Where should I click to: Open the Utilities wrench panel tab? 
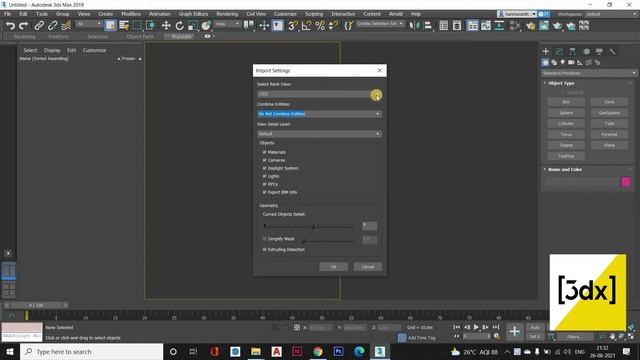pyautogui.click(x=612, y=51)
